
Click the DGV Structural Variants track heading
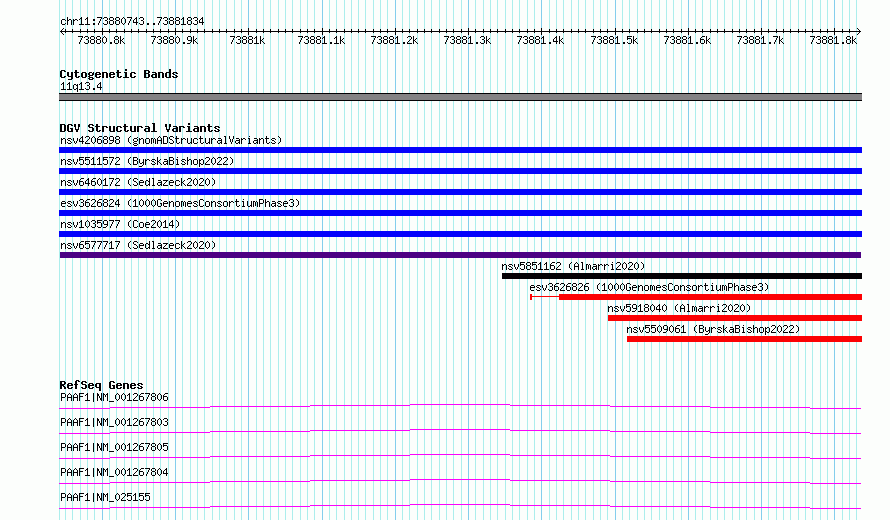(x=140, y=128)
